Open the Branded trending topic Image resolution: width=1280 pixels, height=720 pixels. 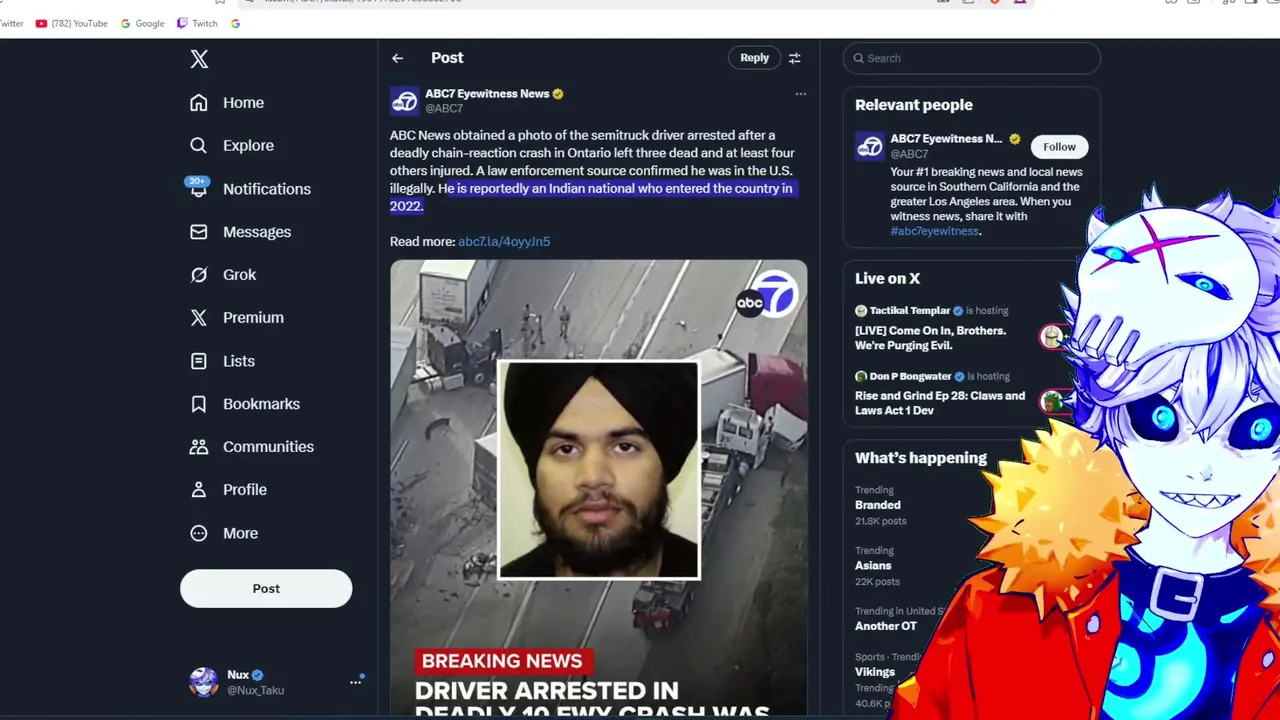878,505
